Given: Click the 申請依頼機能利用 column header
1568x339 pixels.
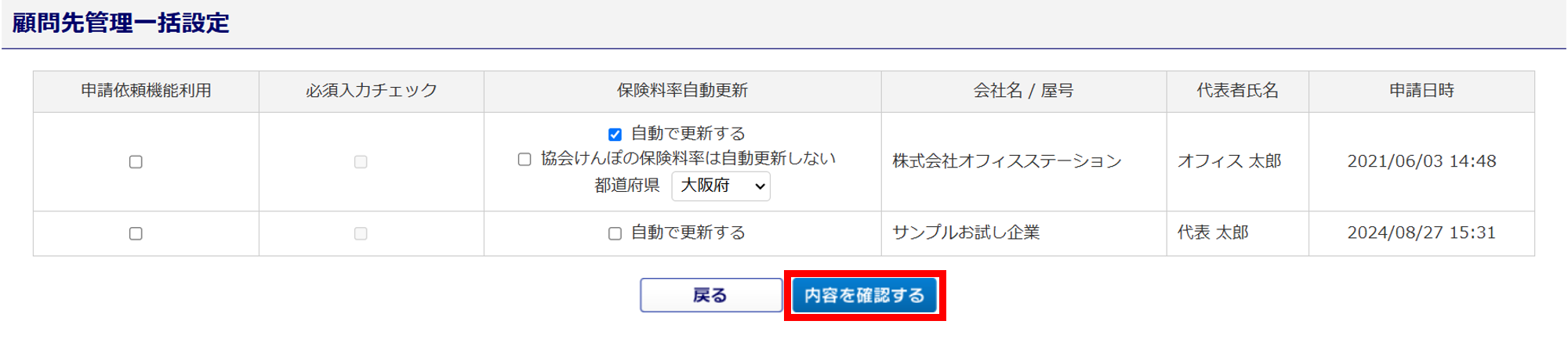Looking at the screenshot, I should [146, 91].
